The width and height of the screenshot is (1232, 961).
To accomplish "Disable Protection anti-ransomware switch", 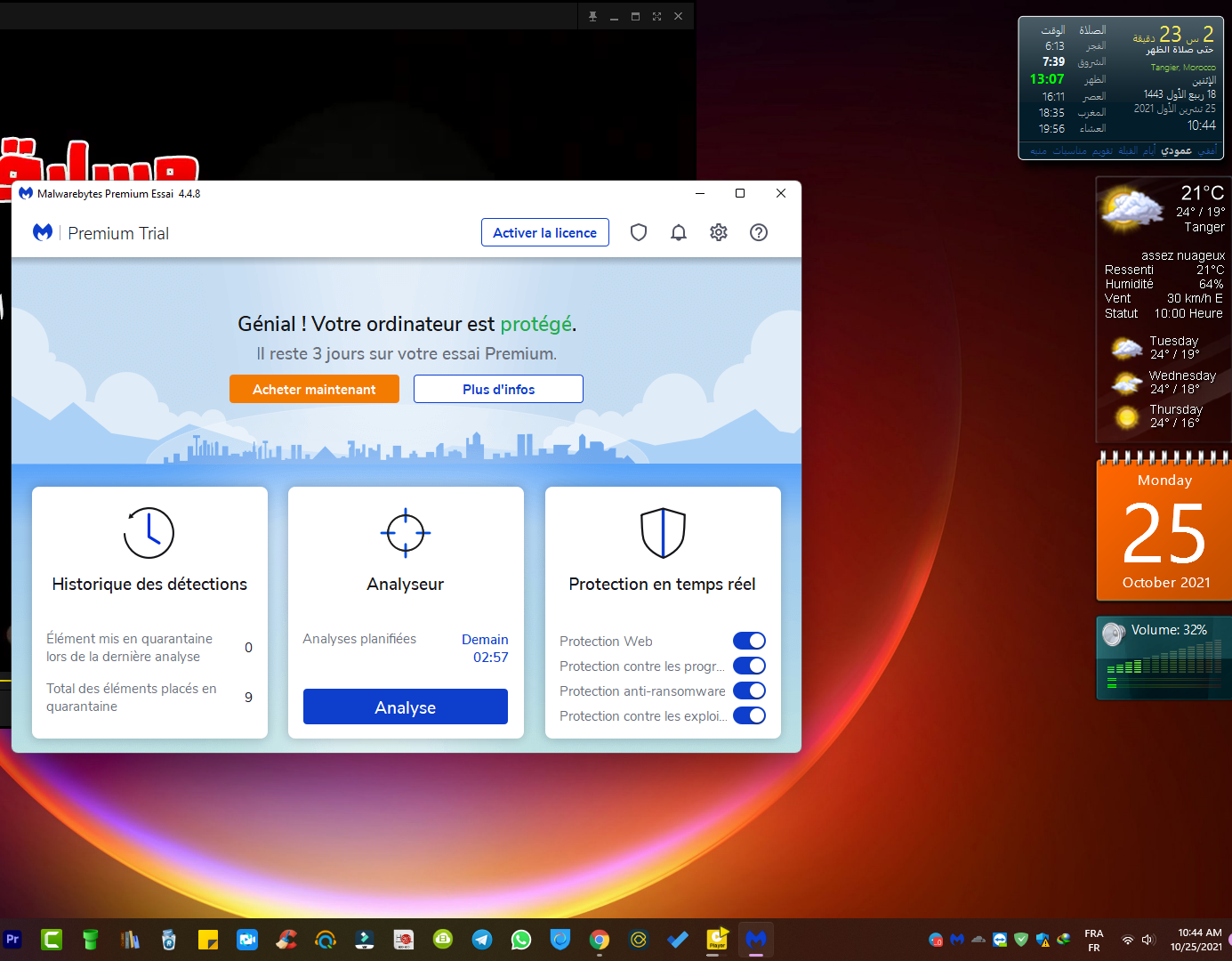I will point(749,690).
